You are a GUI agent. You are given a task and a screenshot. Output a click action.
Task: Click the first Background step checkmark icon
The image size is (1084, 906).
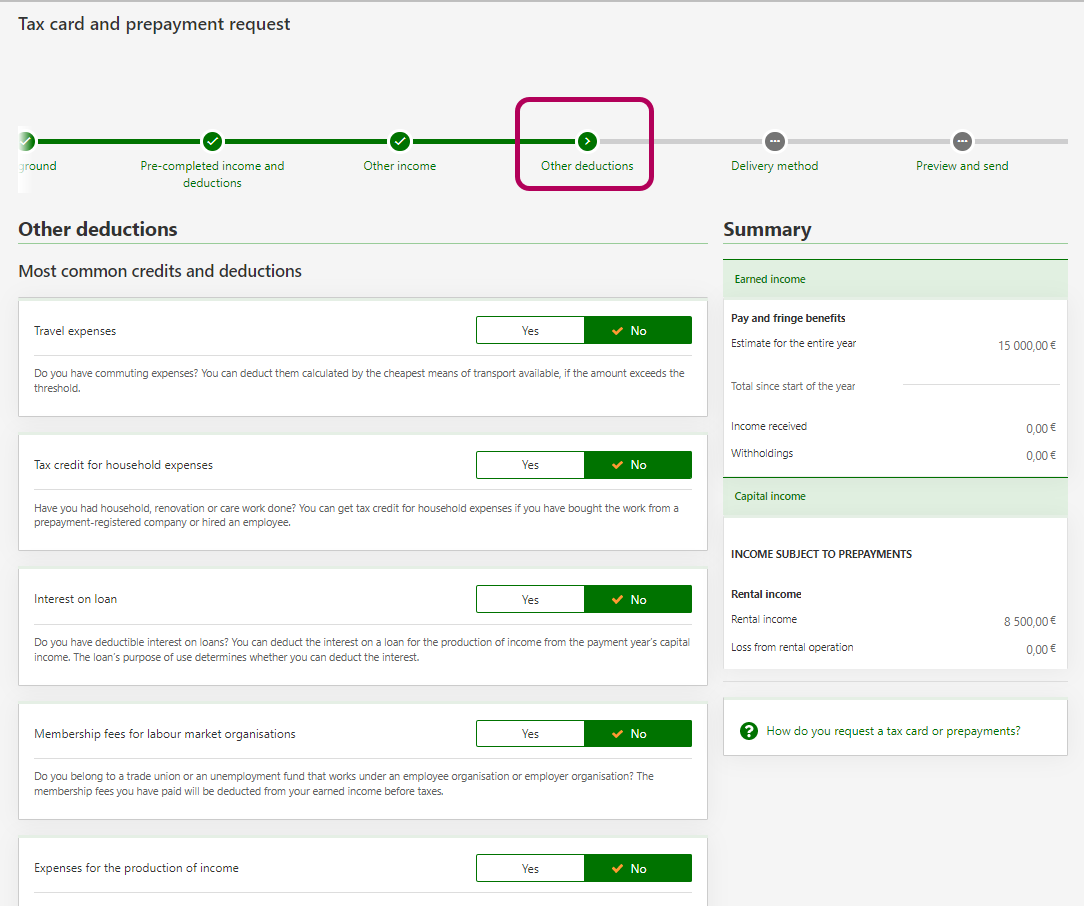(25, 141)
